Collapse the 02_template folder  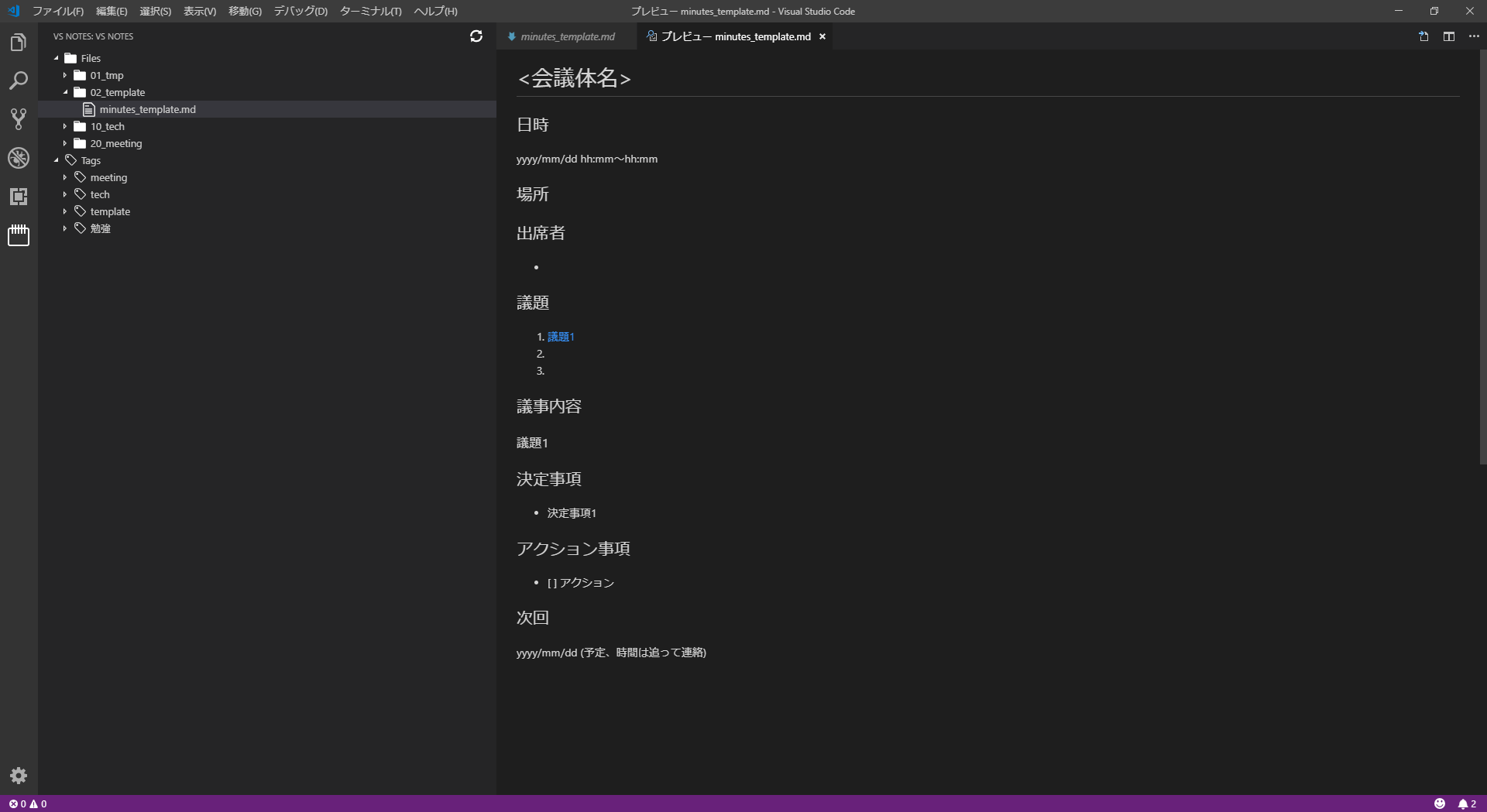[x=65, y=92]
